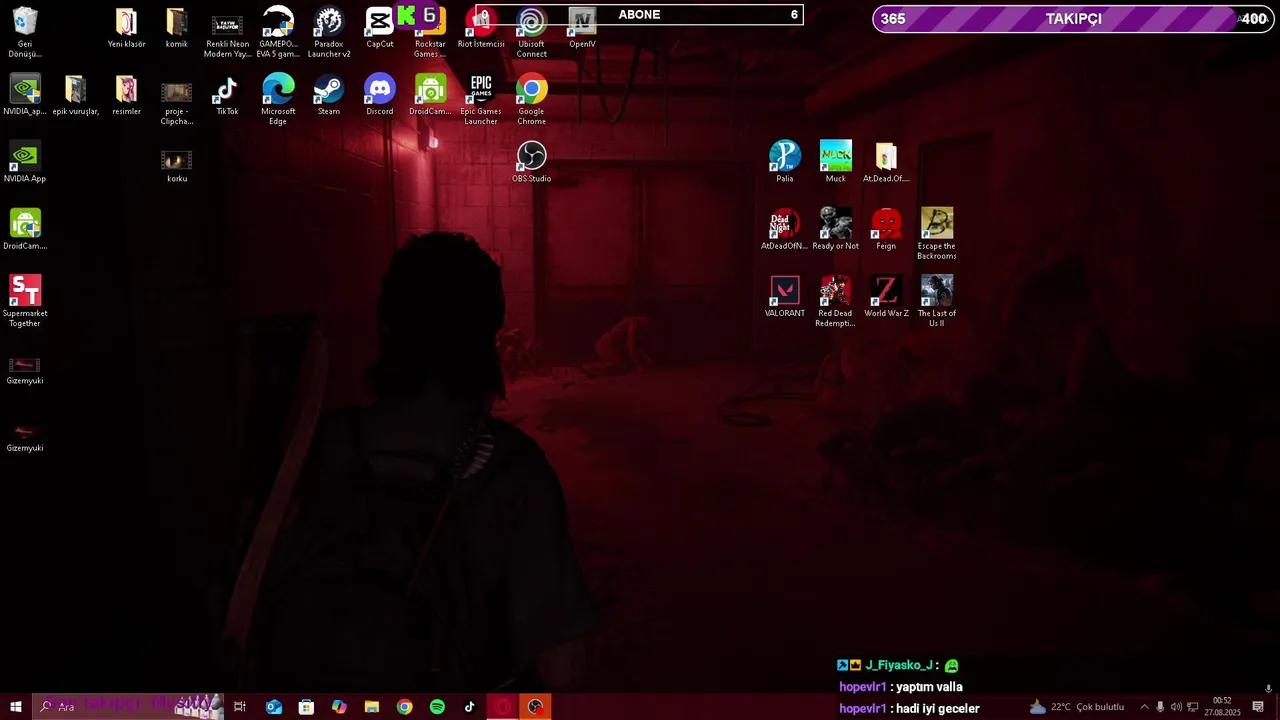Open the Muck game shortcut

click(836, 162)
